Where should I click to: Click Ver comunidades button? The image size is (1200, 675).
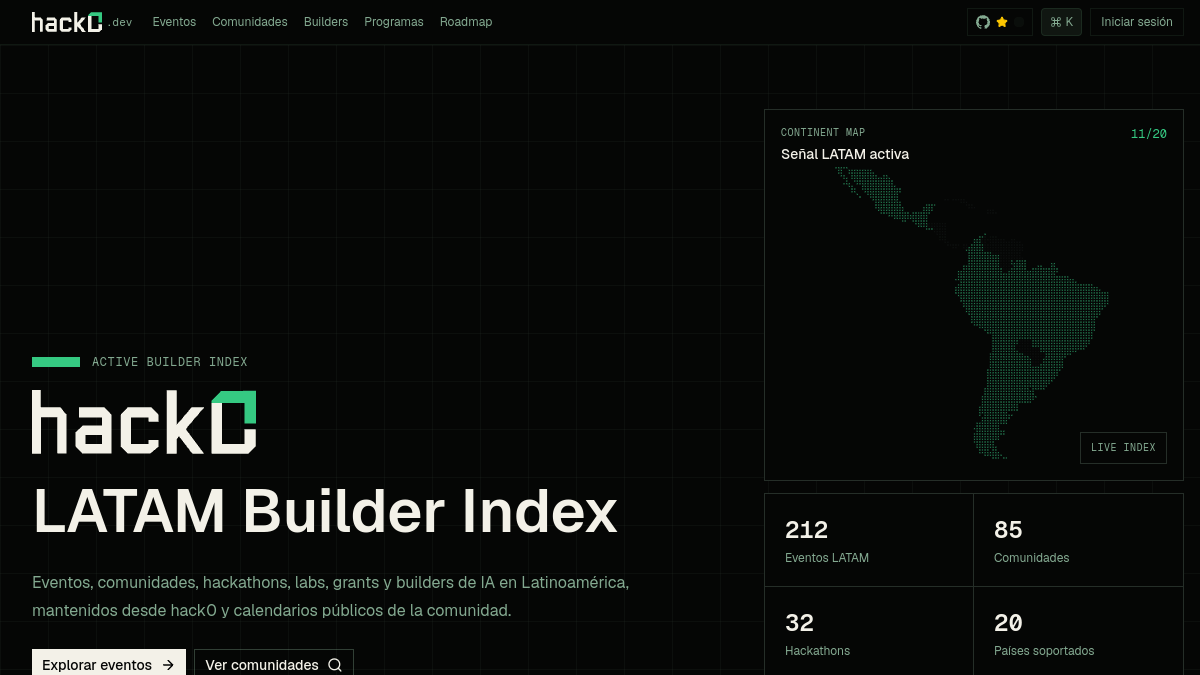274,664
